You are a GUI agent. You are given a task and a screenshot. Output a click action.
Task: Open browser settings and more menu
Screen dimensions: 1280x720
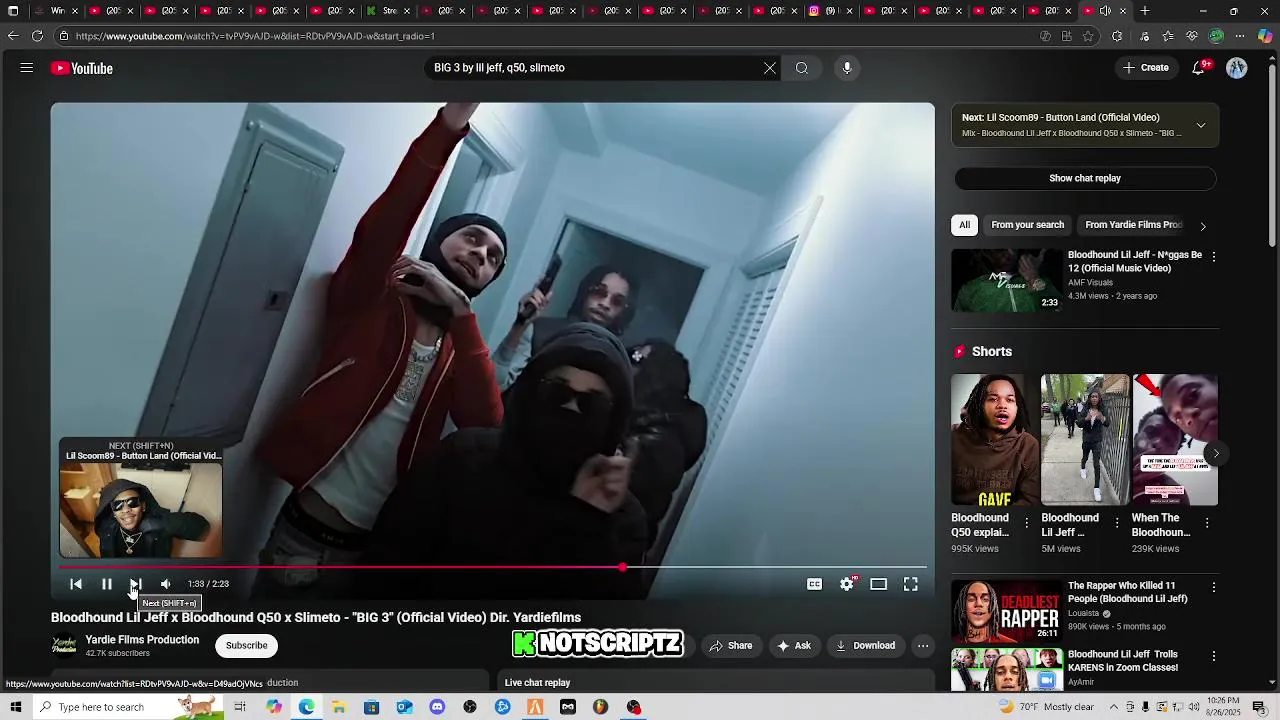pos(1240,36)
